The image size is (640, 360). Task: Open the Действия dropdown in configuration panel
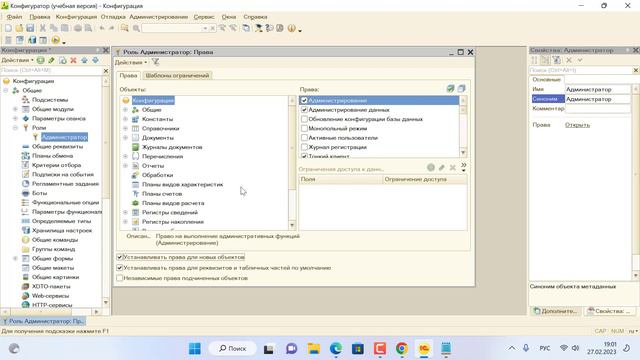tap(17, 60)
